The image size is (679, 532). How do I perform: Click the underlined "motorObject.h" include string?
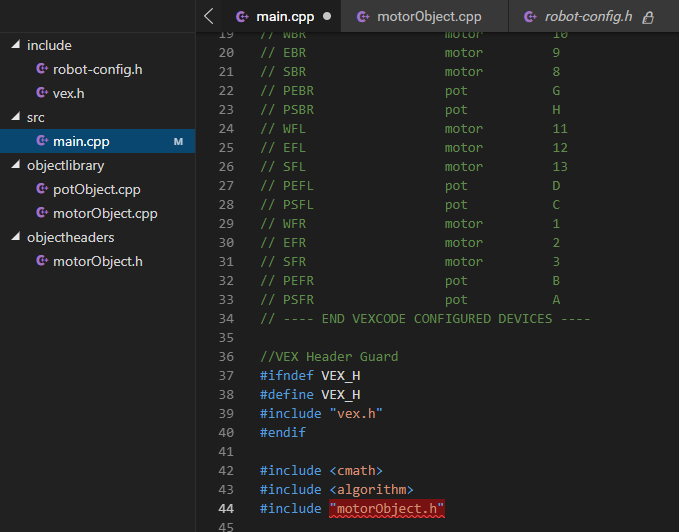click(387, 509)
